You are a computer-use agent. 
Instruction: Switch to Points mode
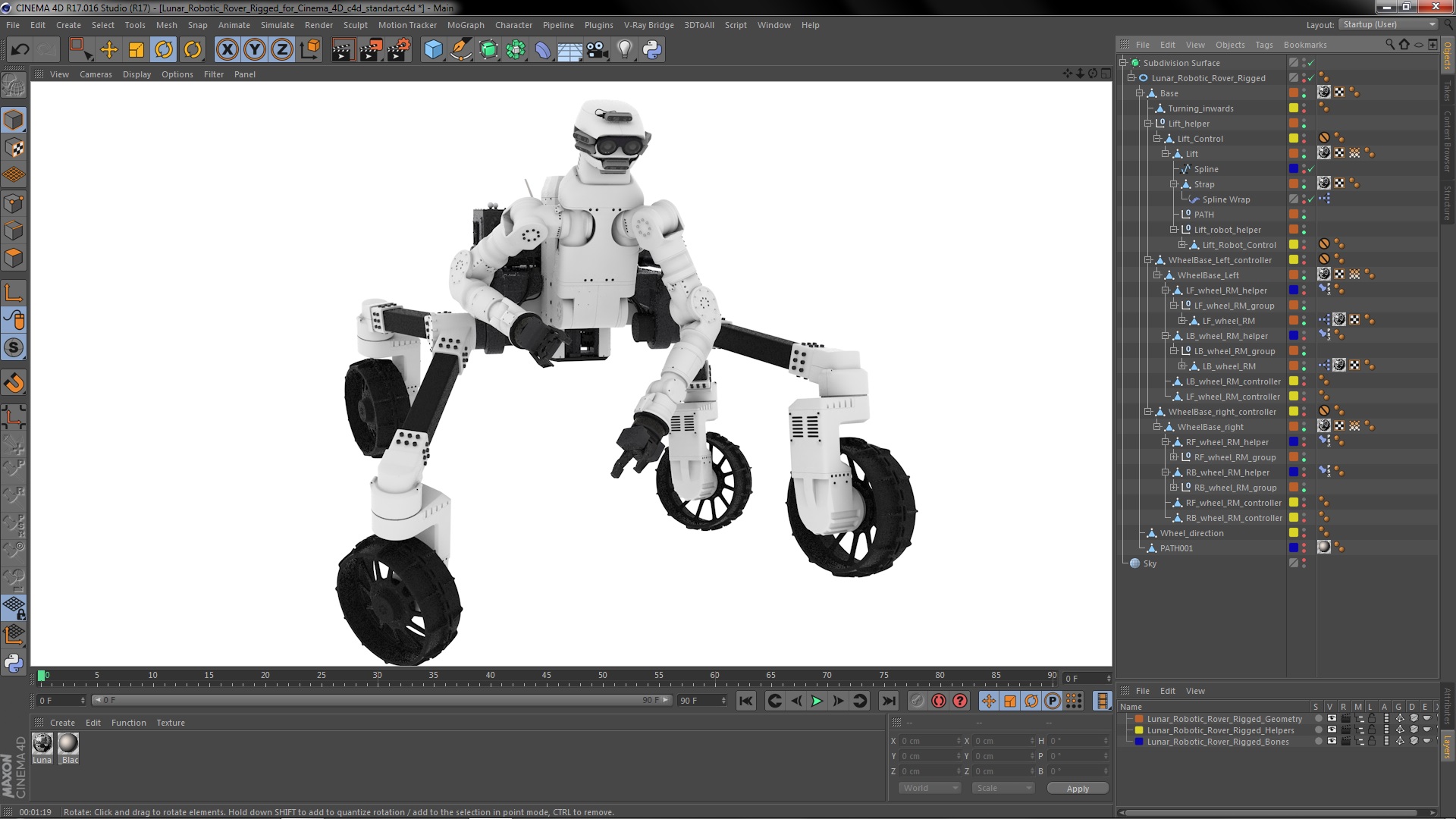14,203
